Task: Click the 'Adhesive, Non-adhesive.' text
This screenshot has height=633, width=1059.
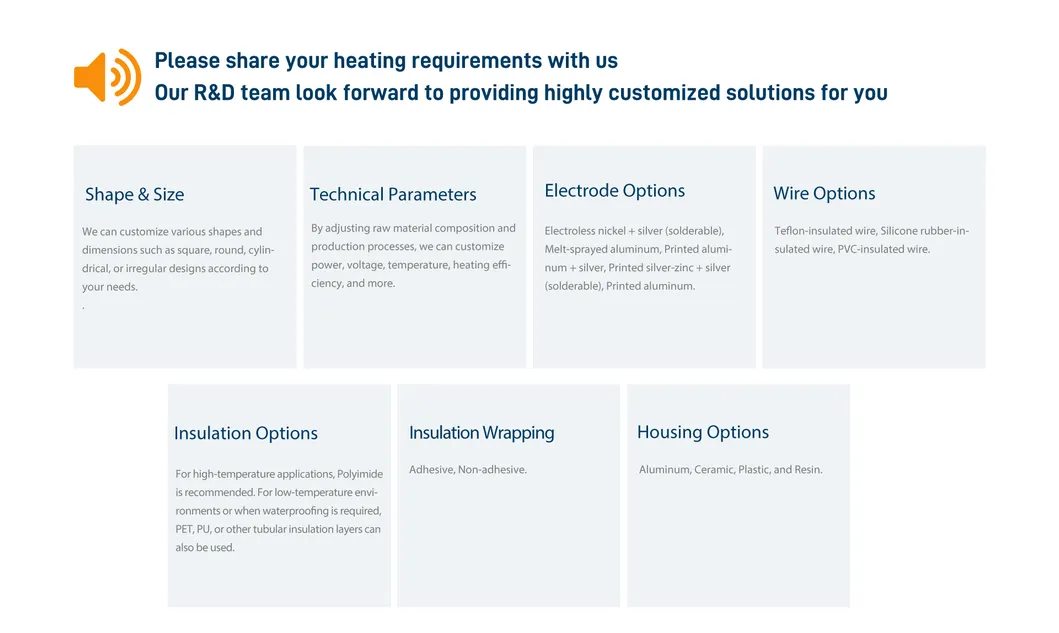Action: [468, 470]
